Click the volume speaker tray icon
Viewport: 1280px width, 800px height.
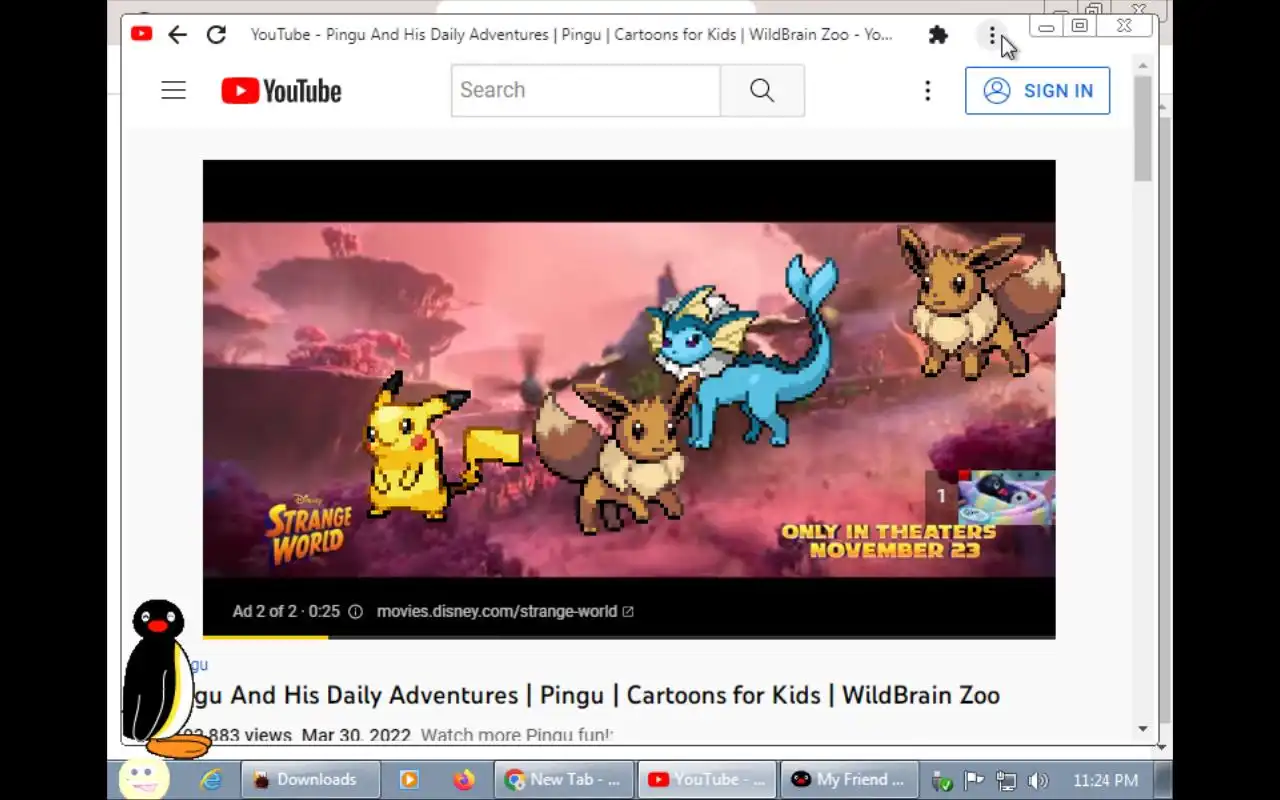(1038, 780)
